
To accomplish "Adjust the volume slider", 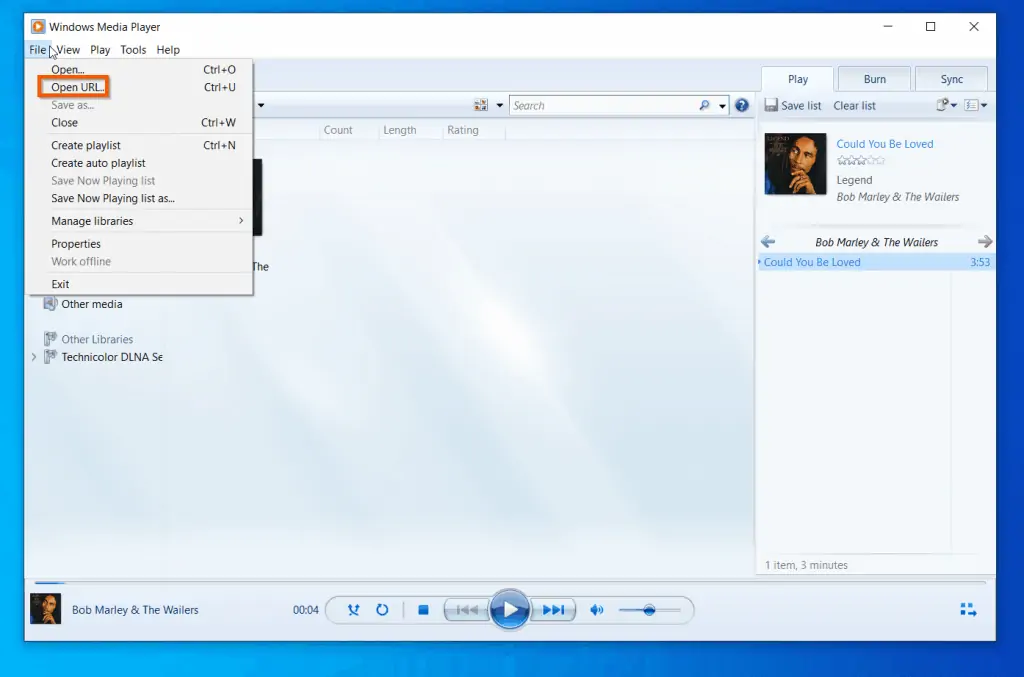I will point(648,610).
